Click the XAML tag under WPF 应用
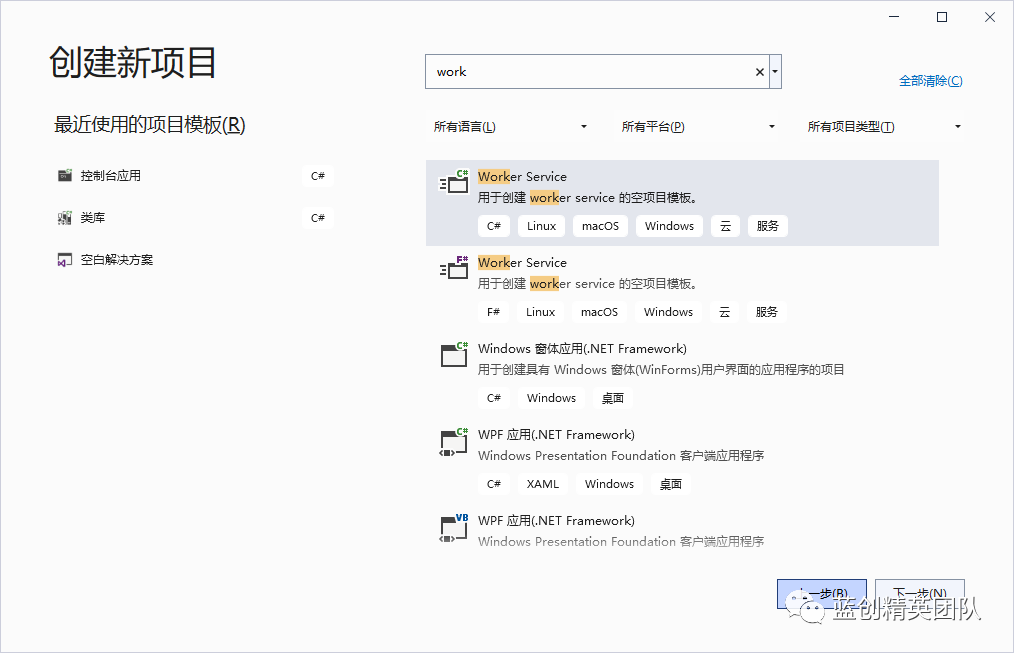Image resolution: width=1014 pixels, height=653 pixels. (x=542, y=483)
